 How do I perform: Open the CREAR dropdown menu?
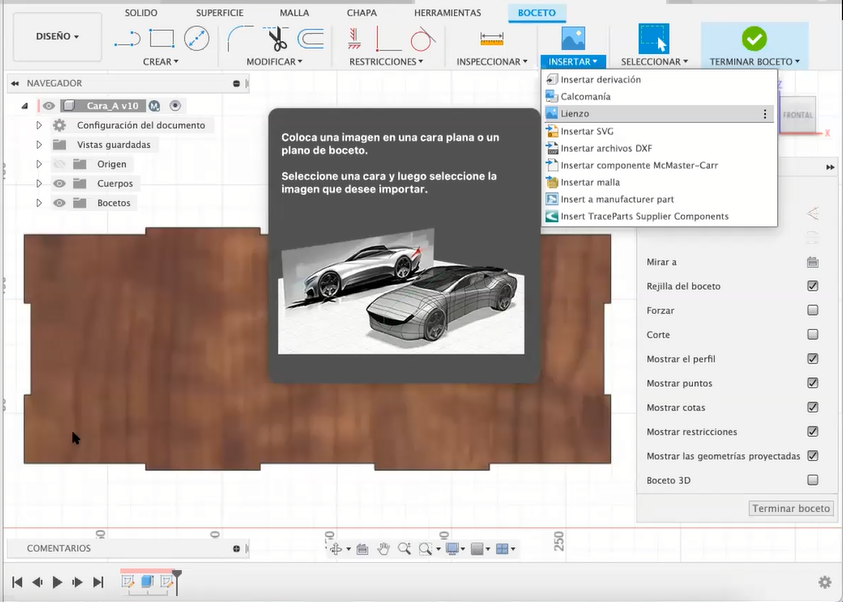[160, 62]
